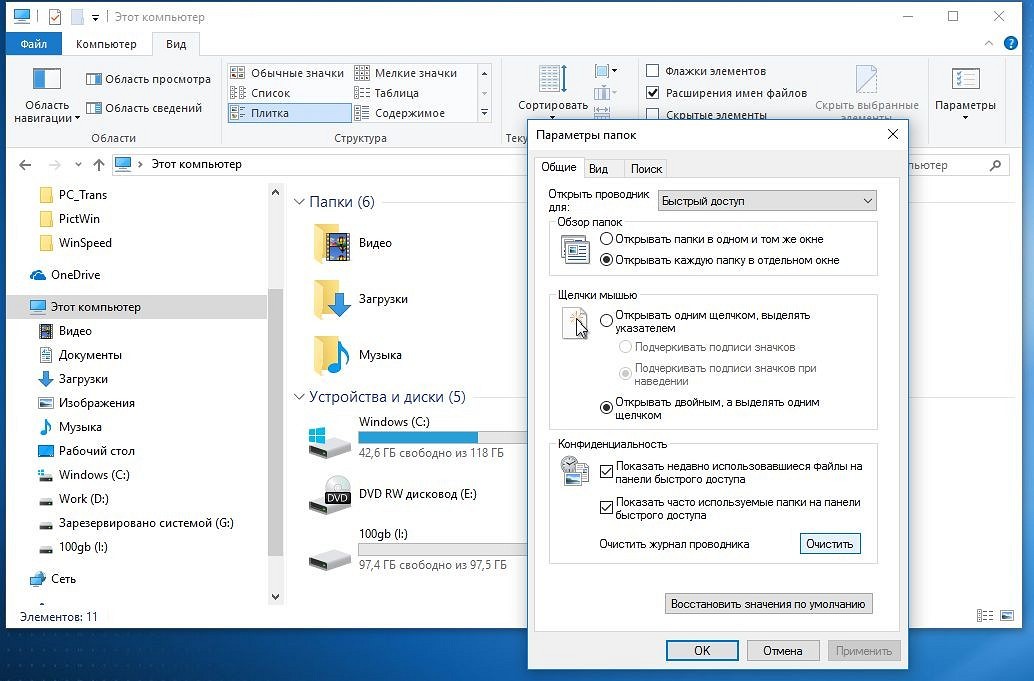Click Восстановить значения по умолчанию button

pyautogui.click(x=768, y=604)
